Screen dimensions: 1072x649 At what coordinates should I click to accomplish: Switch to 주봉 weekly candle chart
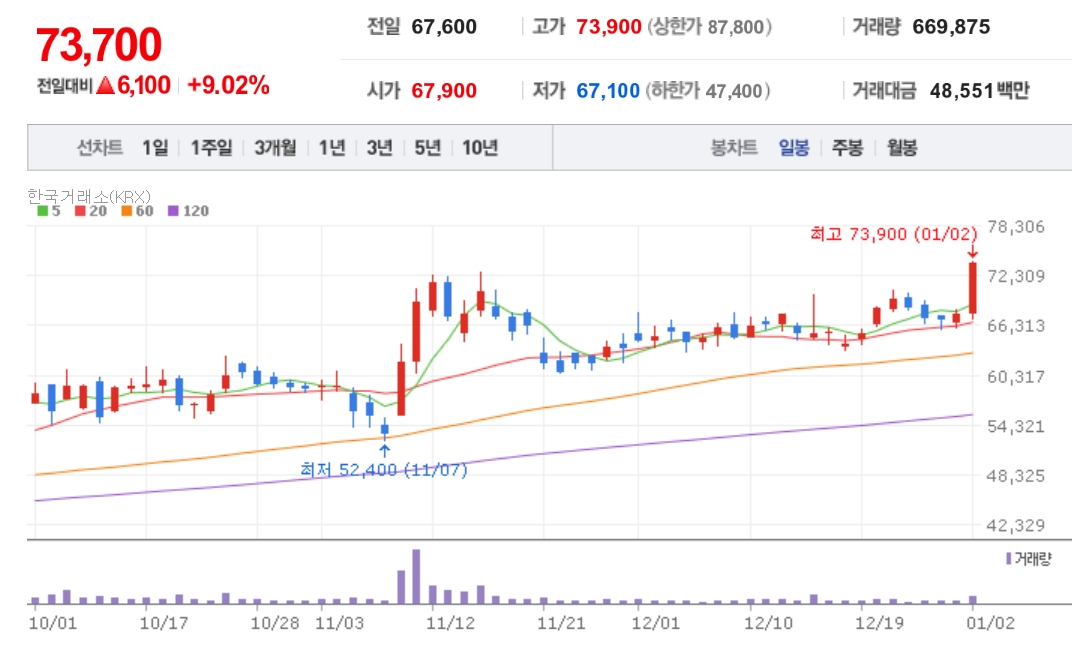(x=847, y=148)
